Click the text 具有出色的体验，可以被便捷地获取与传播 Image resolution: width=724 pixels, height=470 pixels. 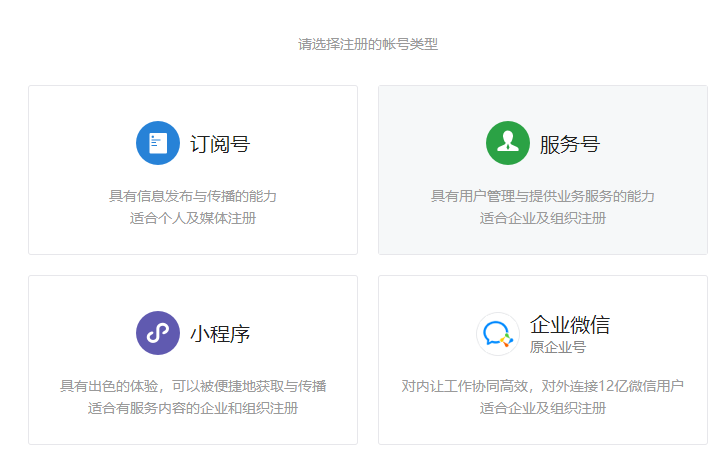coord(193,386)
